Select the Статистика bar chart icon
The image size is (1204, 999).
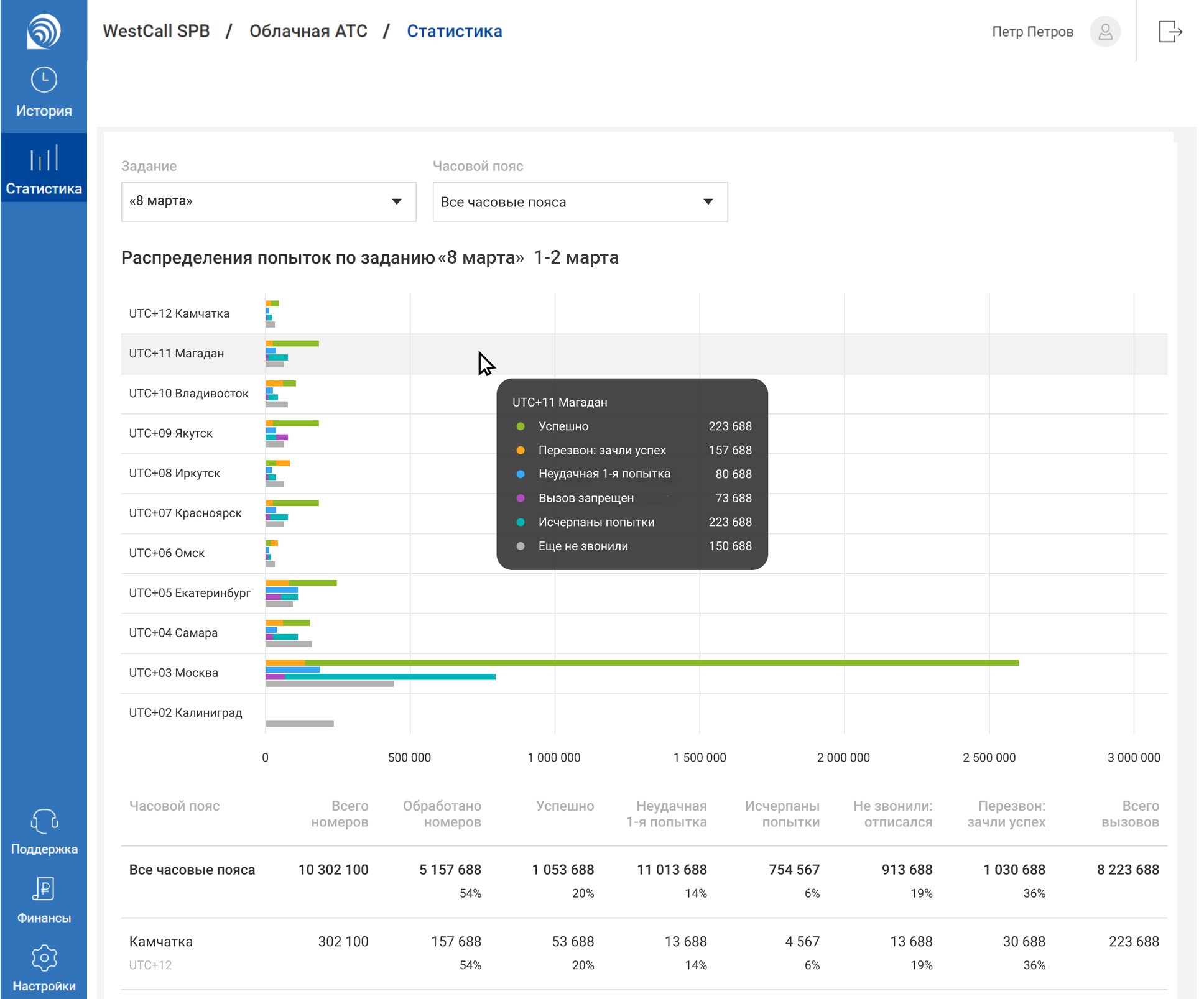[x=44, y=157]
